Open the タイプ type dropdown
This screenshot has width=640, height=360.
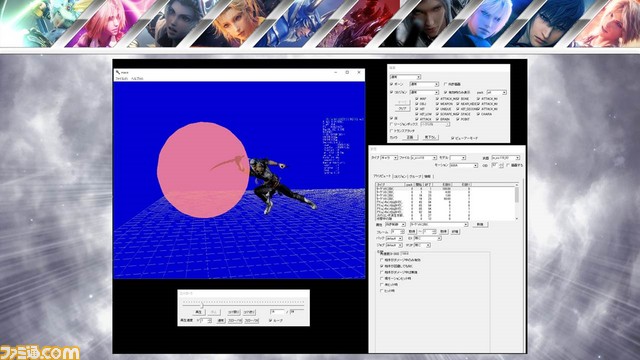pos(389,158)
